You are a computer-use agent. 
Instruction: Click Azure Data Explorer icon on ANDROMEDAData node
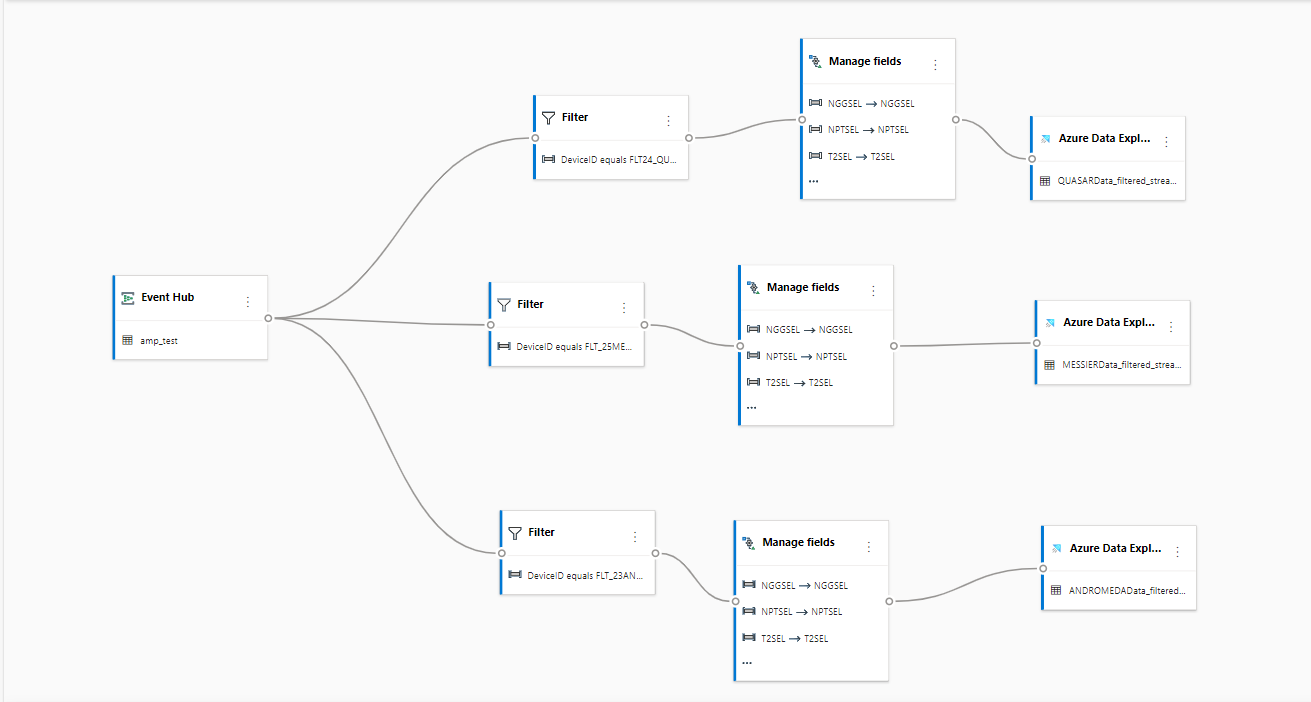(1056, 549)
